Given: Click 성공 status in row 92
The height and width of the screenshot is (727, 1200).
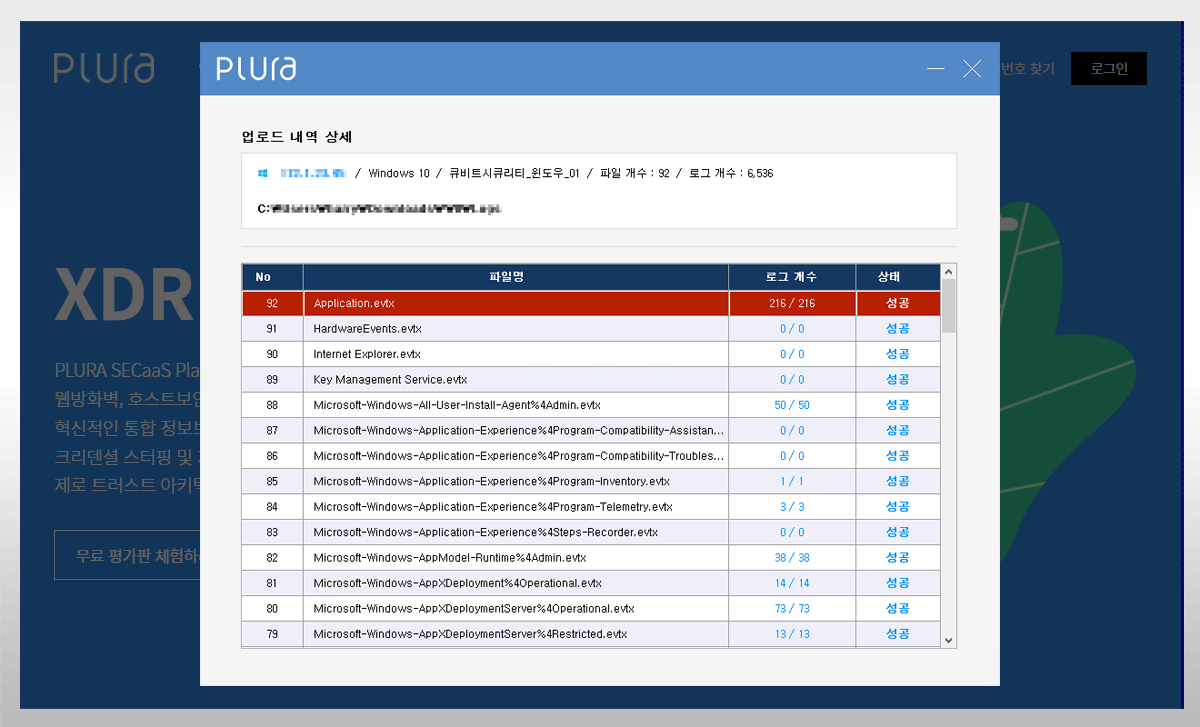Looking at the screenshot, I should click(898, 303).
